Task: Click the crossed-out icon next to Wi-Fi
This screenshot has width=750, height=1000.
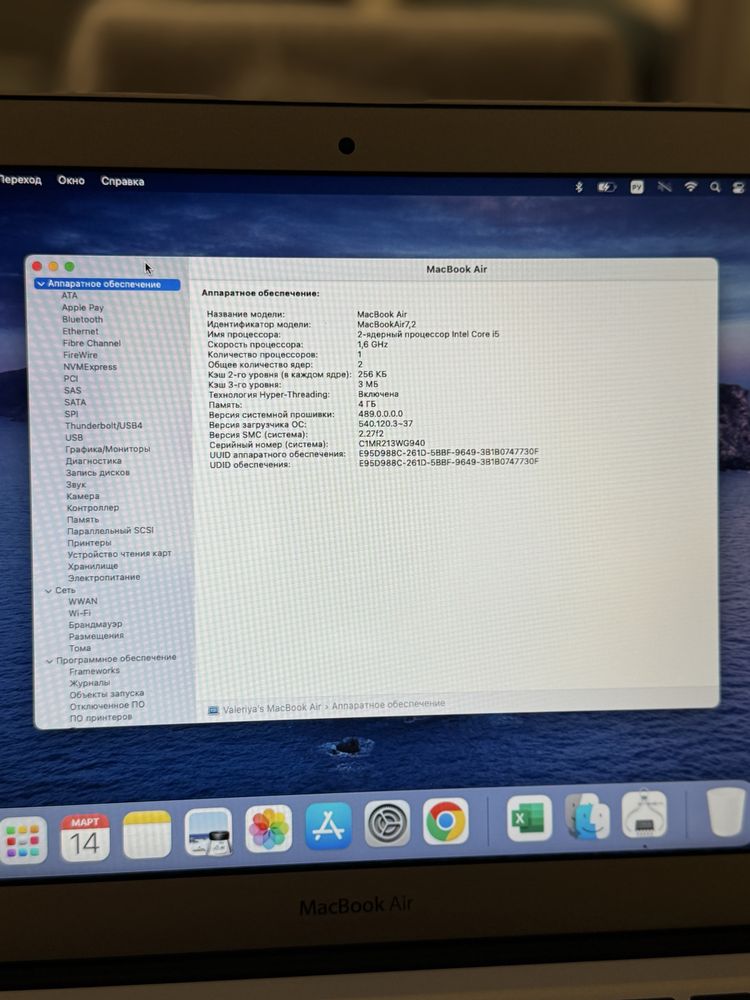Action: pyautogui.click(x=664, y=186)
